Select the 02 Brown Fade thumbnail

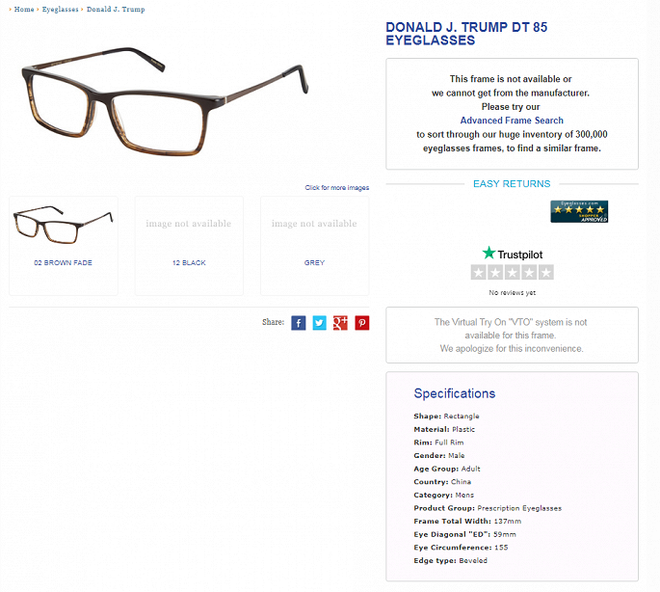click(x=63, y=225)
